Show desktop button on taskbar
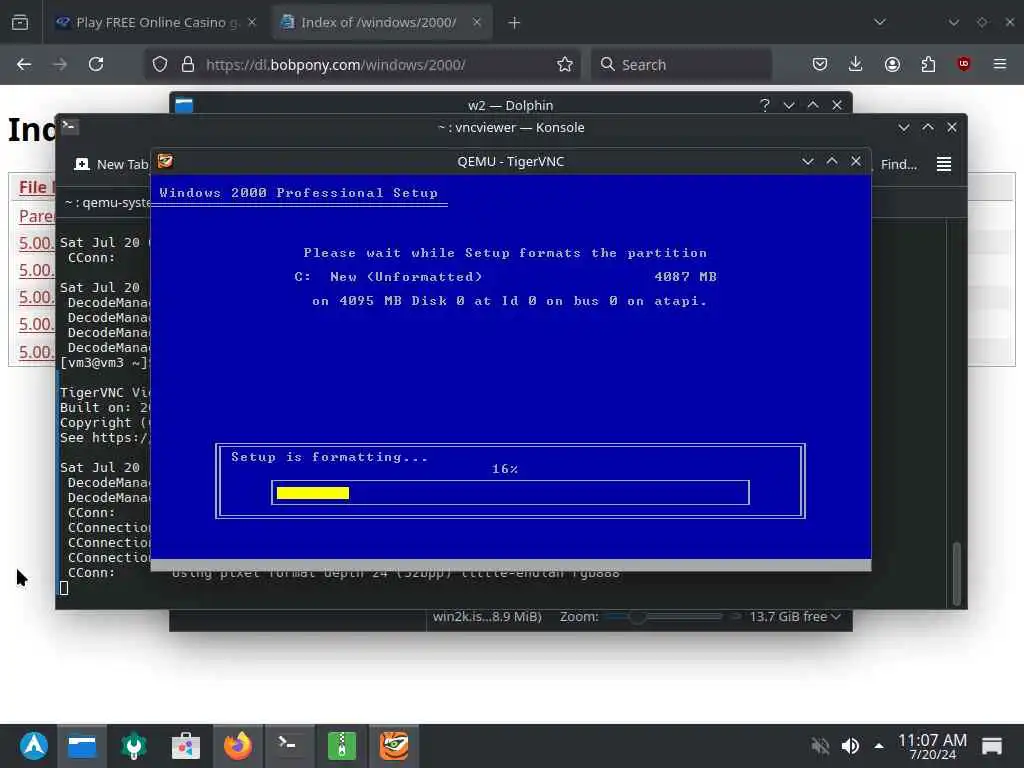Viewport: 1024px width, 768px height. (991, 746)
